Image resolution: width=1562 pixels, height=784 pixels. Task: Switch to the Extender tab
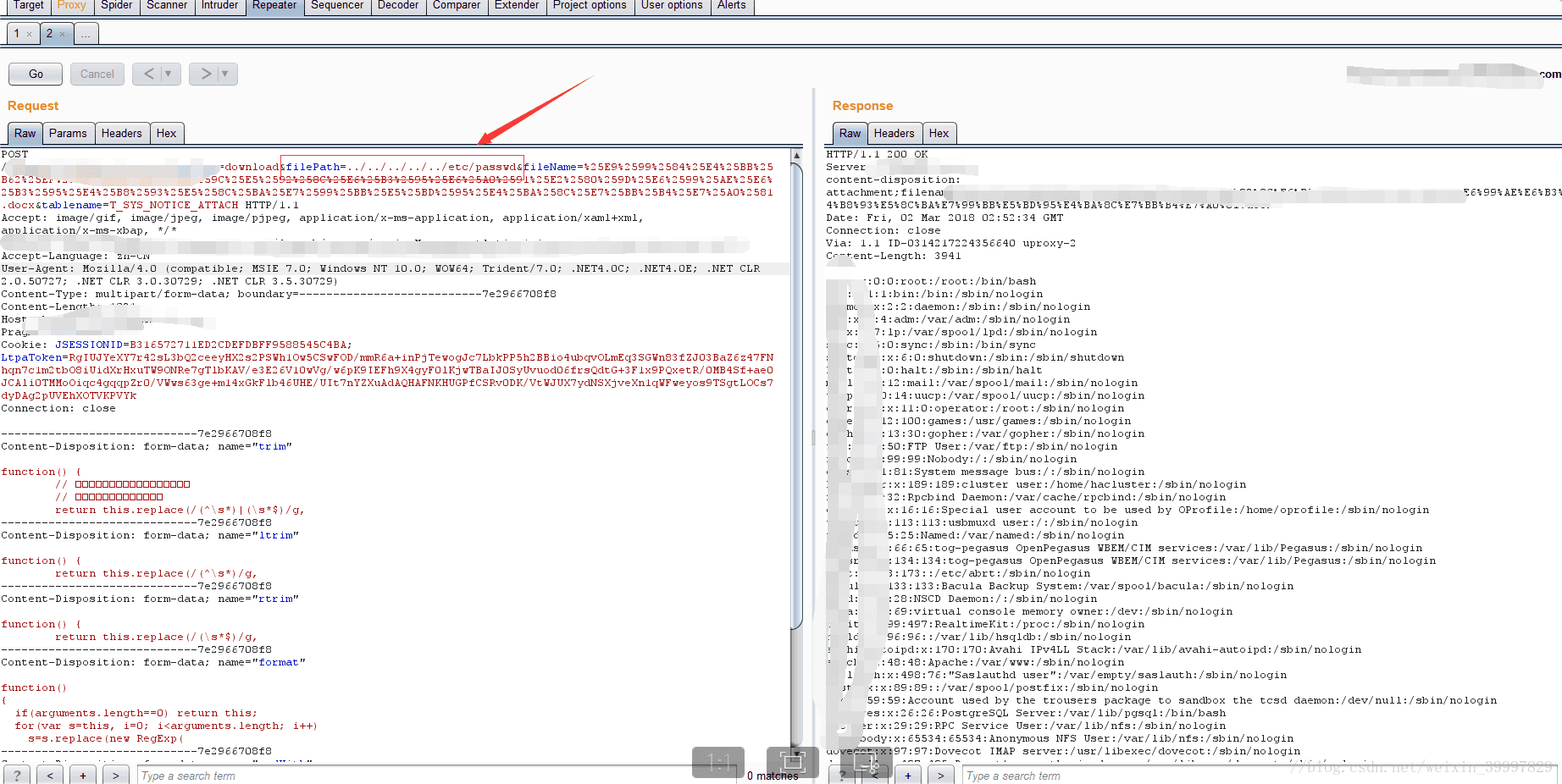[517, 6]
